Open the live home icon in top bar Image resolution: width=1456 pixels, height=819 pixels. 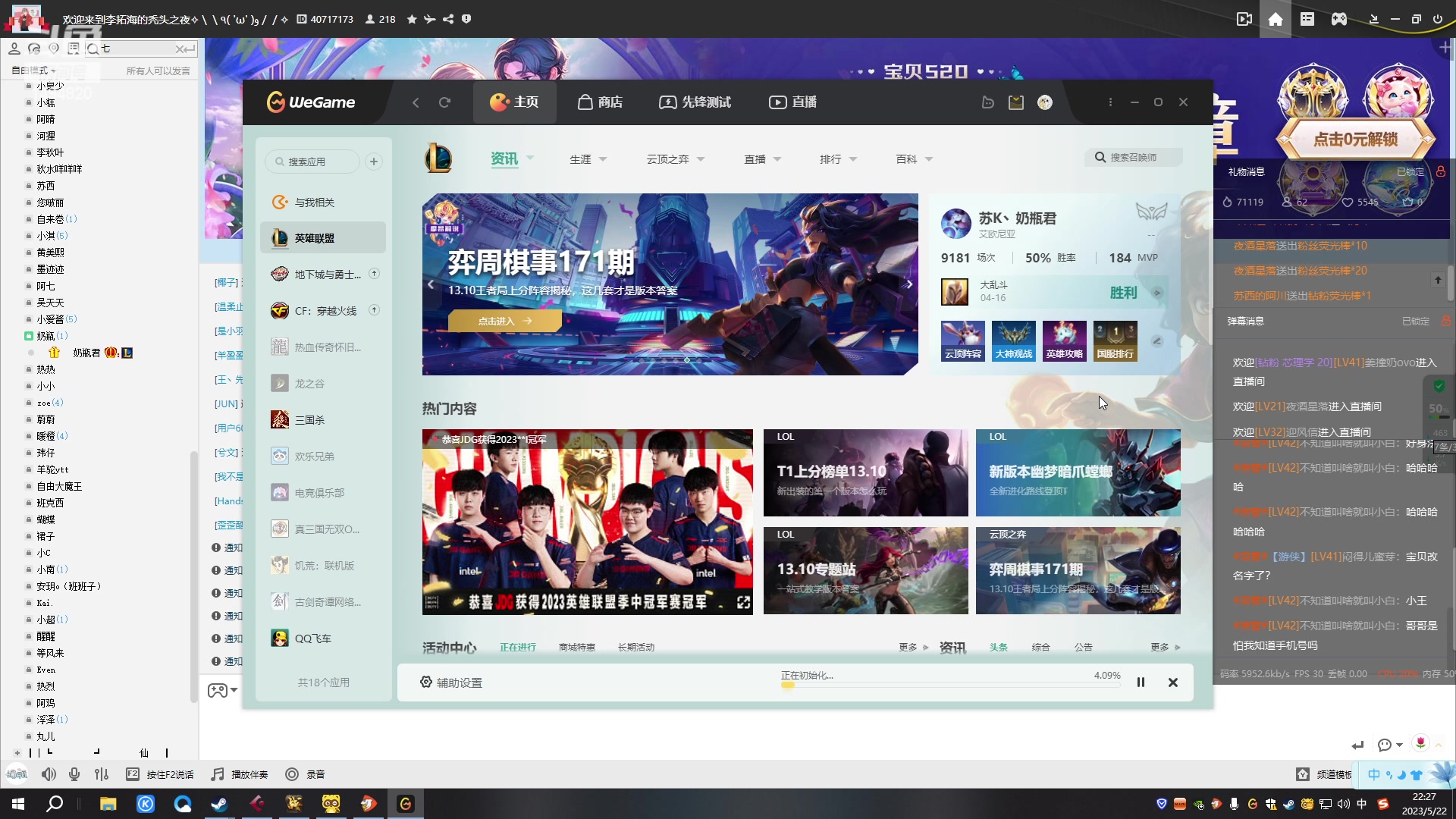(x=1276, y=19)
